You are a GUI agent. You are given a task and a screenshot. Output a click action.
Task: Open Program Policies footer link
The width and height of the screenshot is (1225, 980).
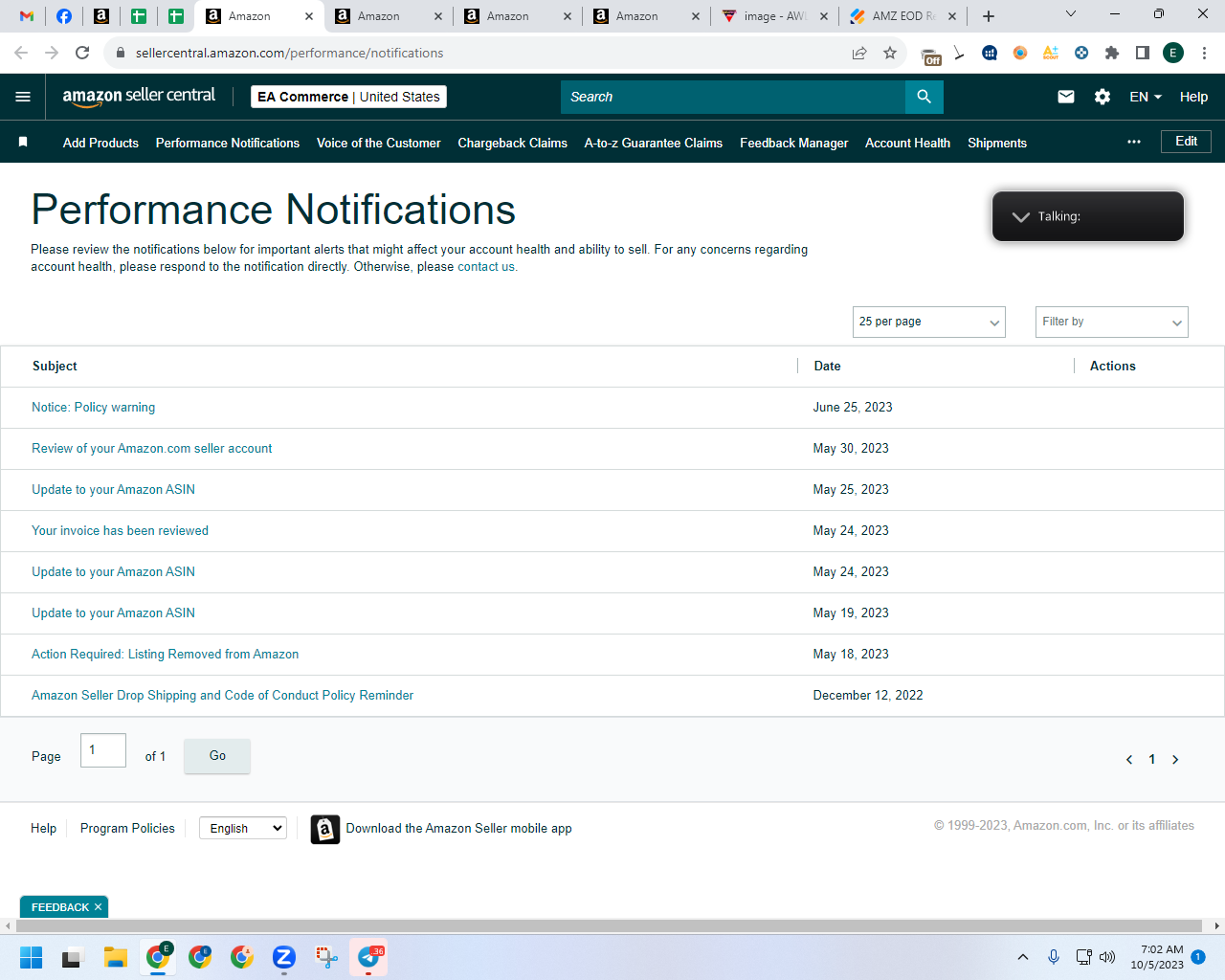[127, 829]
